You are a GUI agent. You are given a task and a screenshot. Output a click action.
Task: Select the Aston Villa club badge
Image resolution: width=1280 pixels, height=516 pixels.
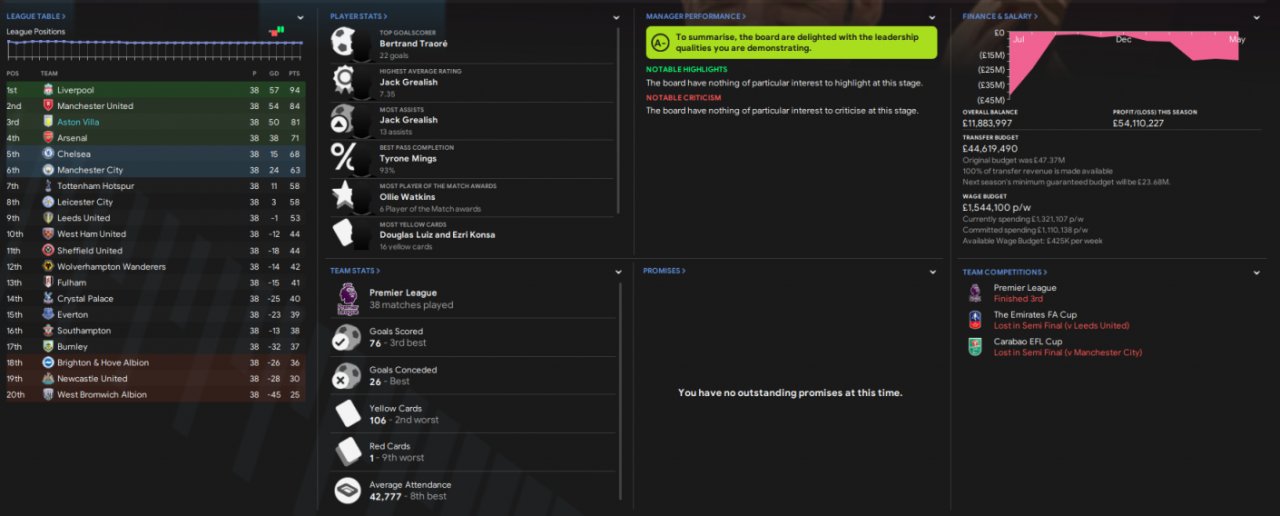[x=48, y=122]
